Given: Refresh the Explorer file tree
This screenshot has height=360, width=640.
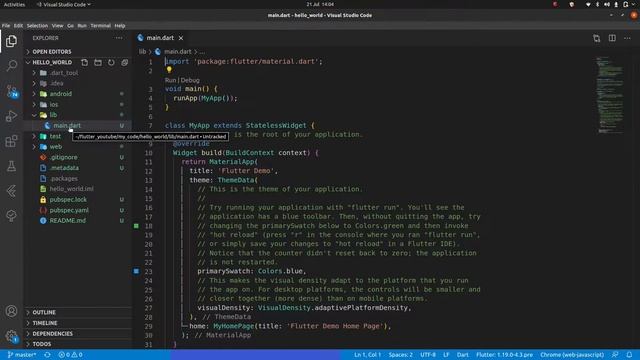Looking at the screenshot, I should (111, 62).
